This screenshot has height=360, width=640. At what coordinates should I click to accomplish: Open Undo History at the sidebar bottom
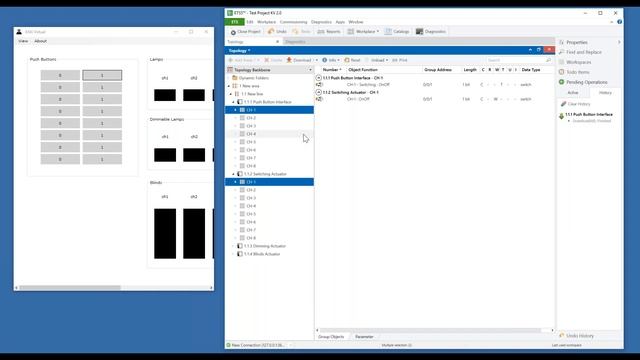(x=576, y=336)
